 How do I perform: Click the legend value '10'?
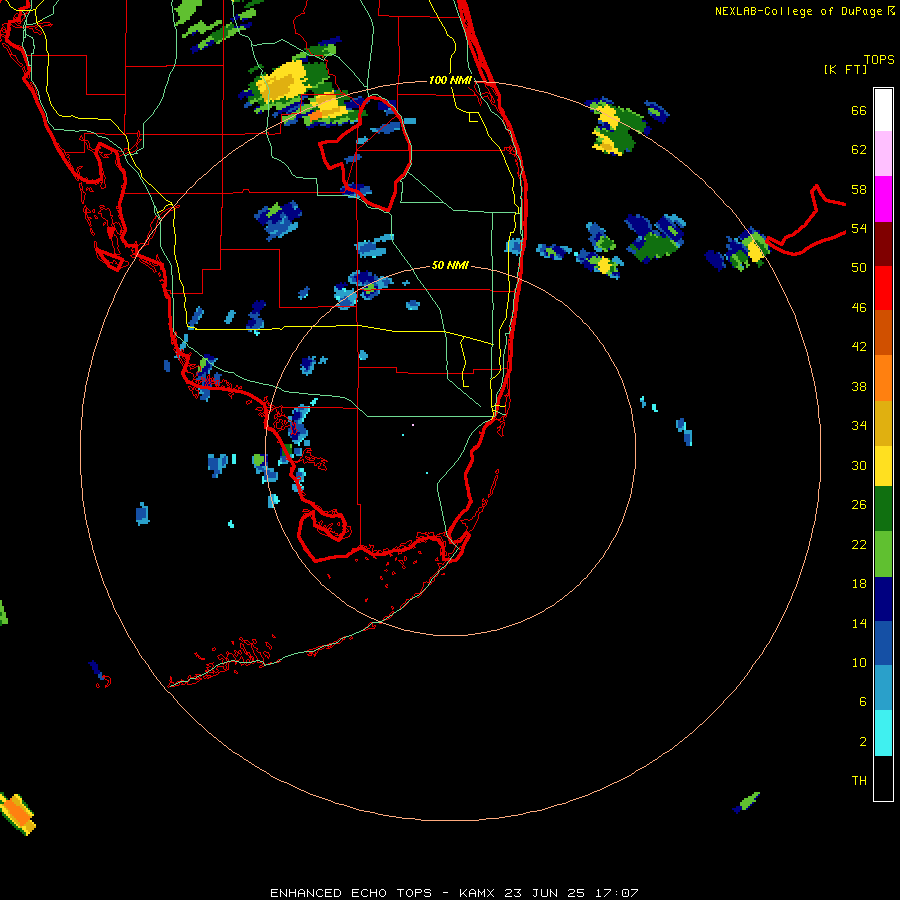859,662
